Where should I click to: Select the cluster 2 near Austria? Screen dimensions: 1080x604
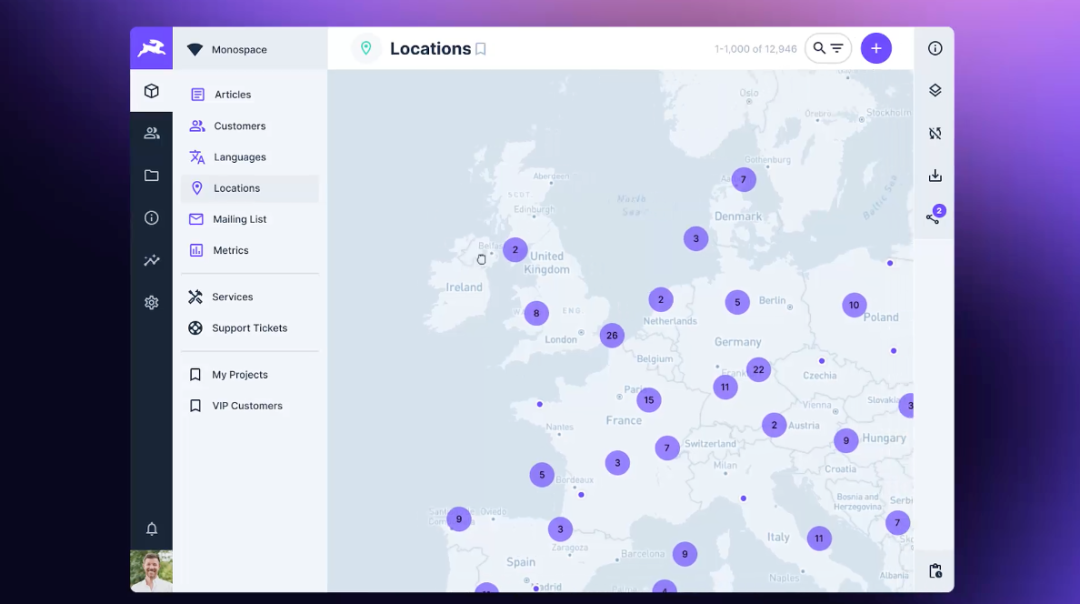774,425
